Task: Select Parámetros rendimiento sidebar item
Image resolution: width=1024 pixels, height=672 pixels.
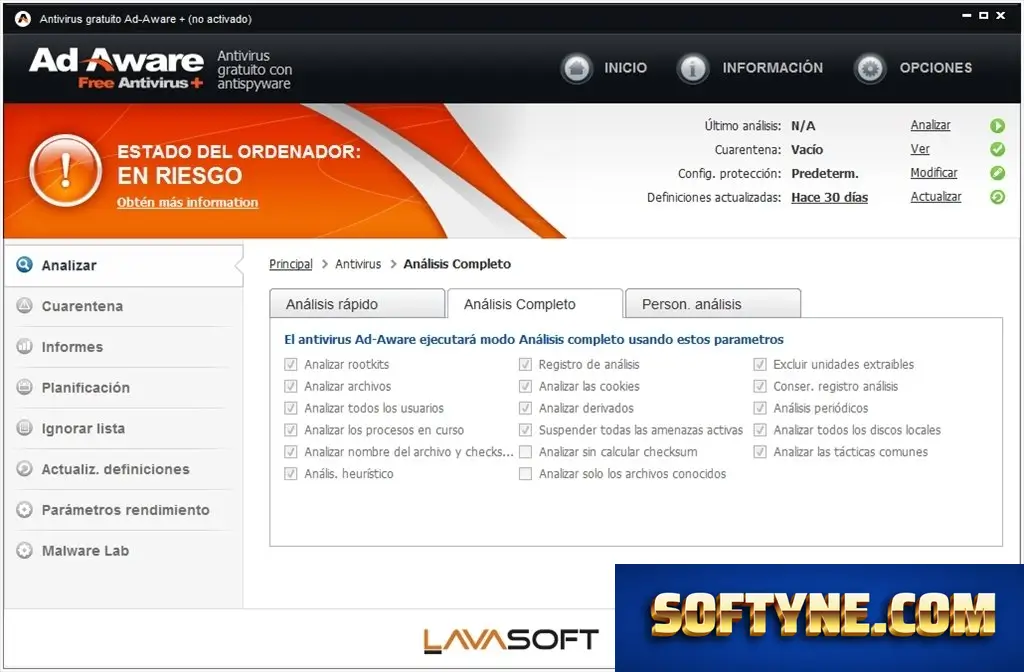Action: pos(124,510)
